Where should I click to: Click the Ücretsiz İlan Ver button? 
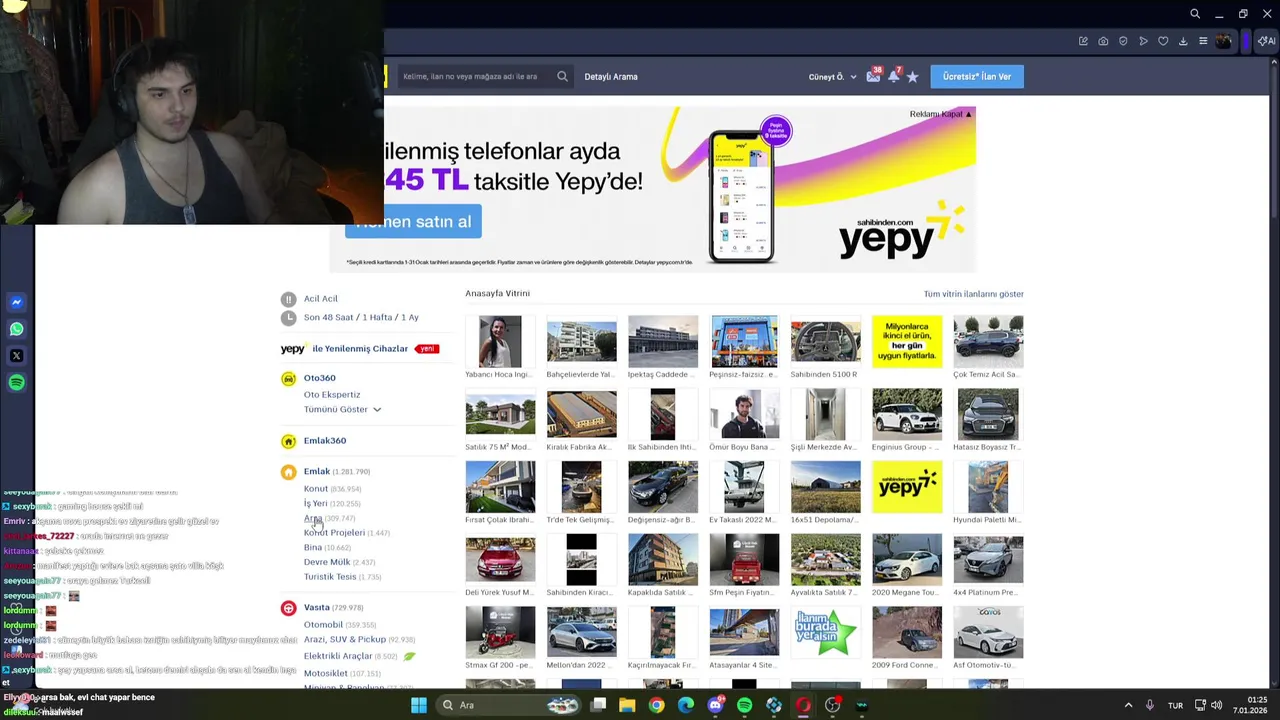[977, 76]
